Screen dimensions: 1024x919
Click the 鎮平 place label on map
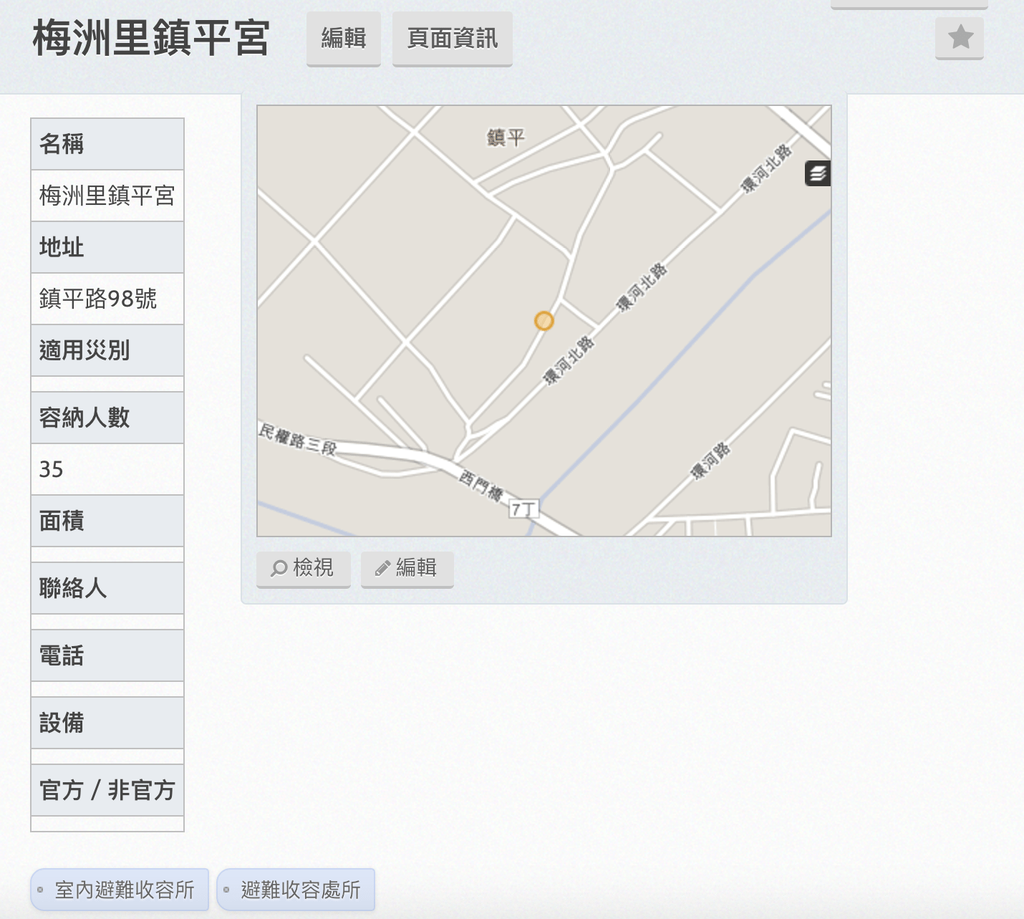[x=505, y=138]
